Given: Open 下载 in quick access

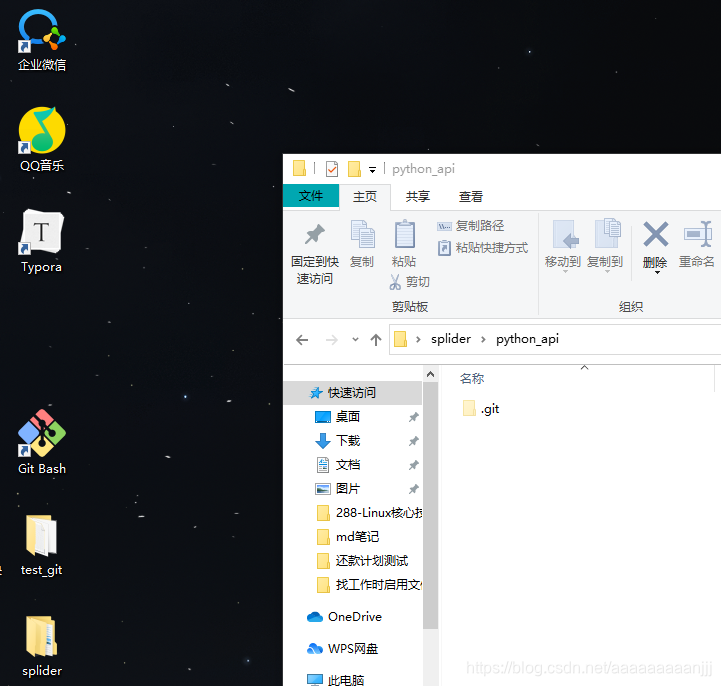Looking at the screenshot, I should tap(348, 440).
